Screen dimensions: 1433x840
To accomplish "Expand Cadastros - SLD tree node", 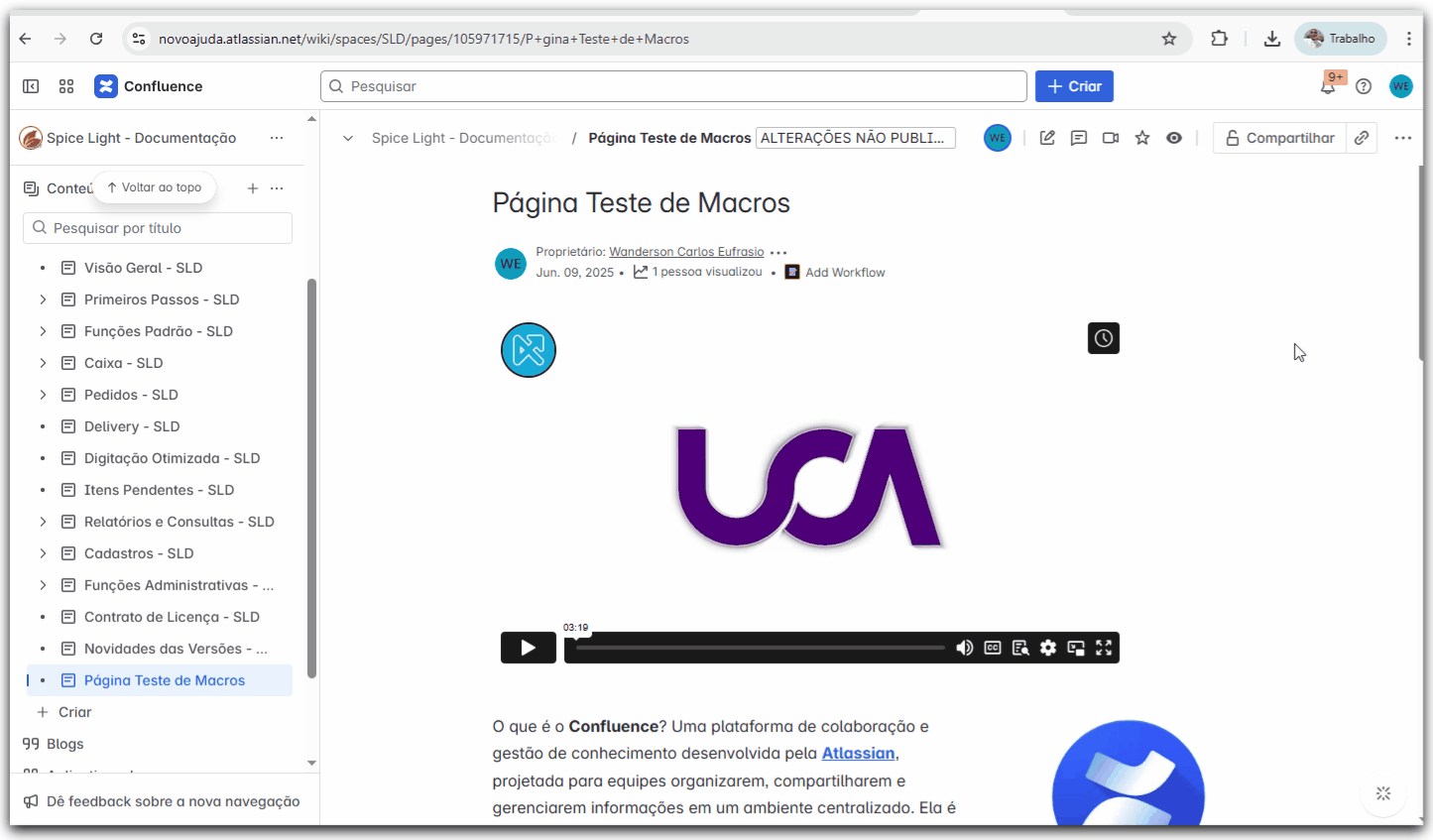I will (x=43, y=553).
